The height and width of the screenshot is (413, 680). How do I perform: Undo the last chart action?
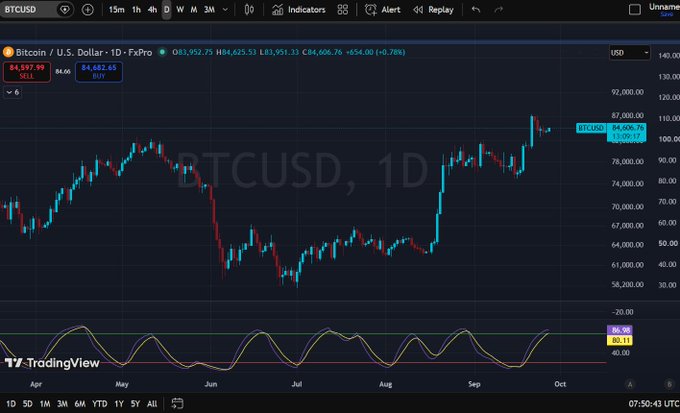click(476, 10)
